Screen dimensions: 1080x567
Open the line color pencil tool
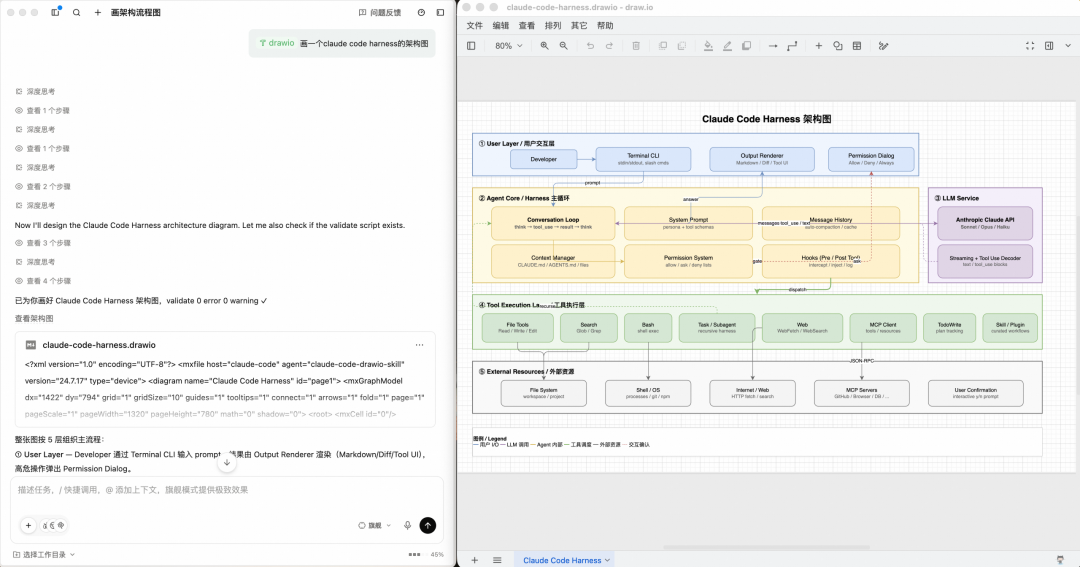click(x=727, y=46)
